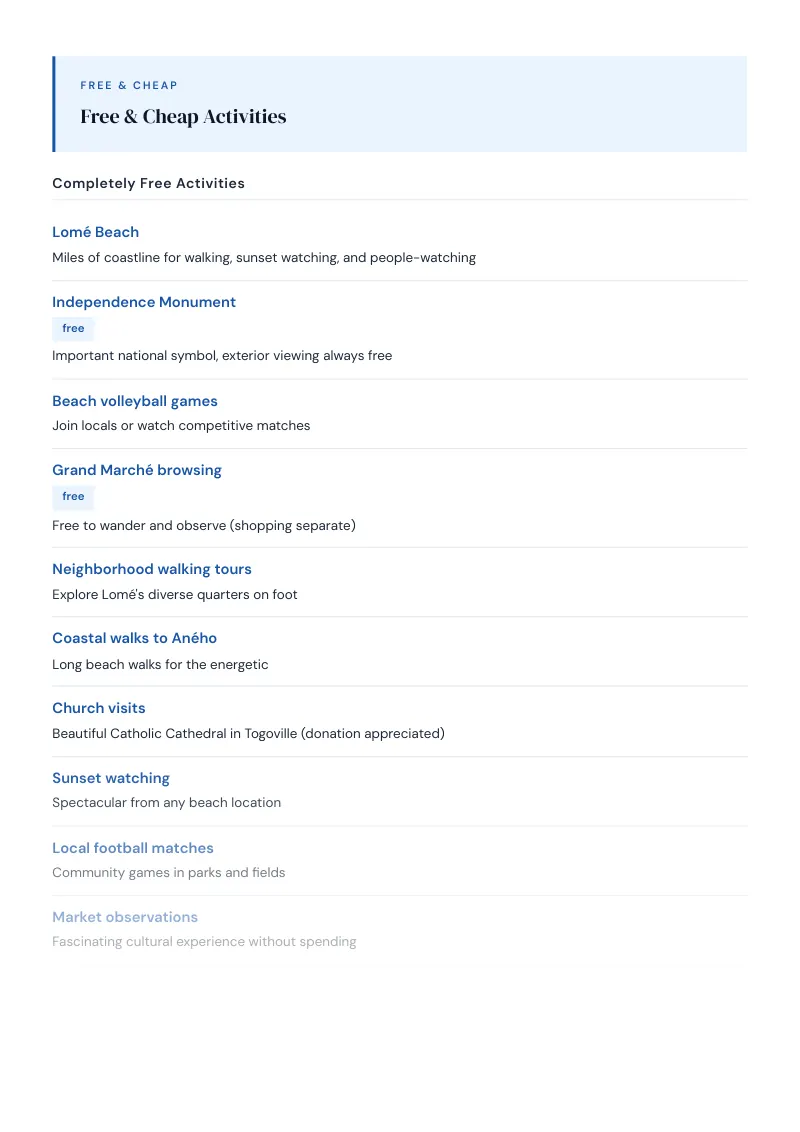Open Local football matches link
The image size is (800, 1132).
click(x=133, y=848)
